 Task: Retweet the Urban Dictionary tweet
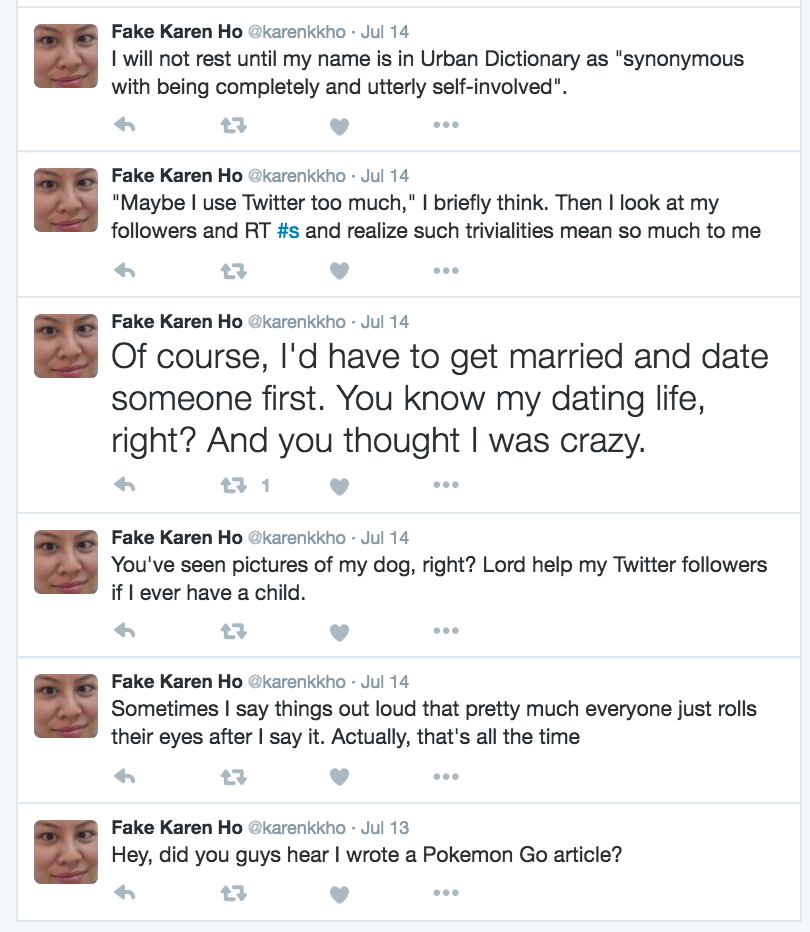point(233,125)
